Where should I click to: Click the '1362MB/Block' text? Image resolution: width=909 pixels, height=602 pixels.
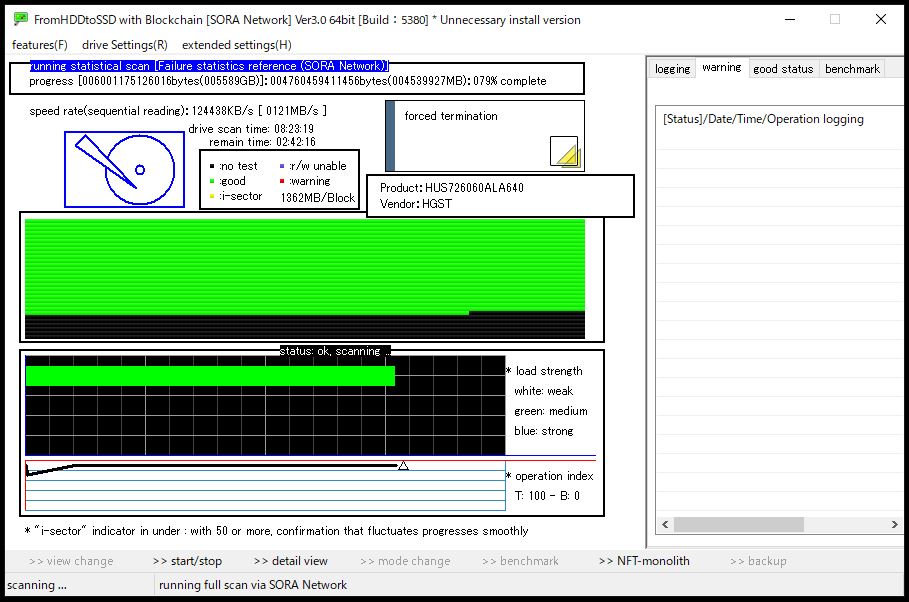pos(318,198)
